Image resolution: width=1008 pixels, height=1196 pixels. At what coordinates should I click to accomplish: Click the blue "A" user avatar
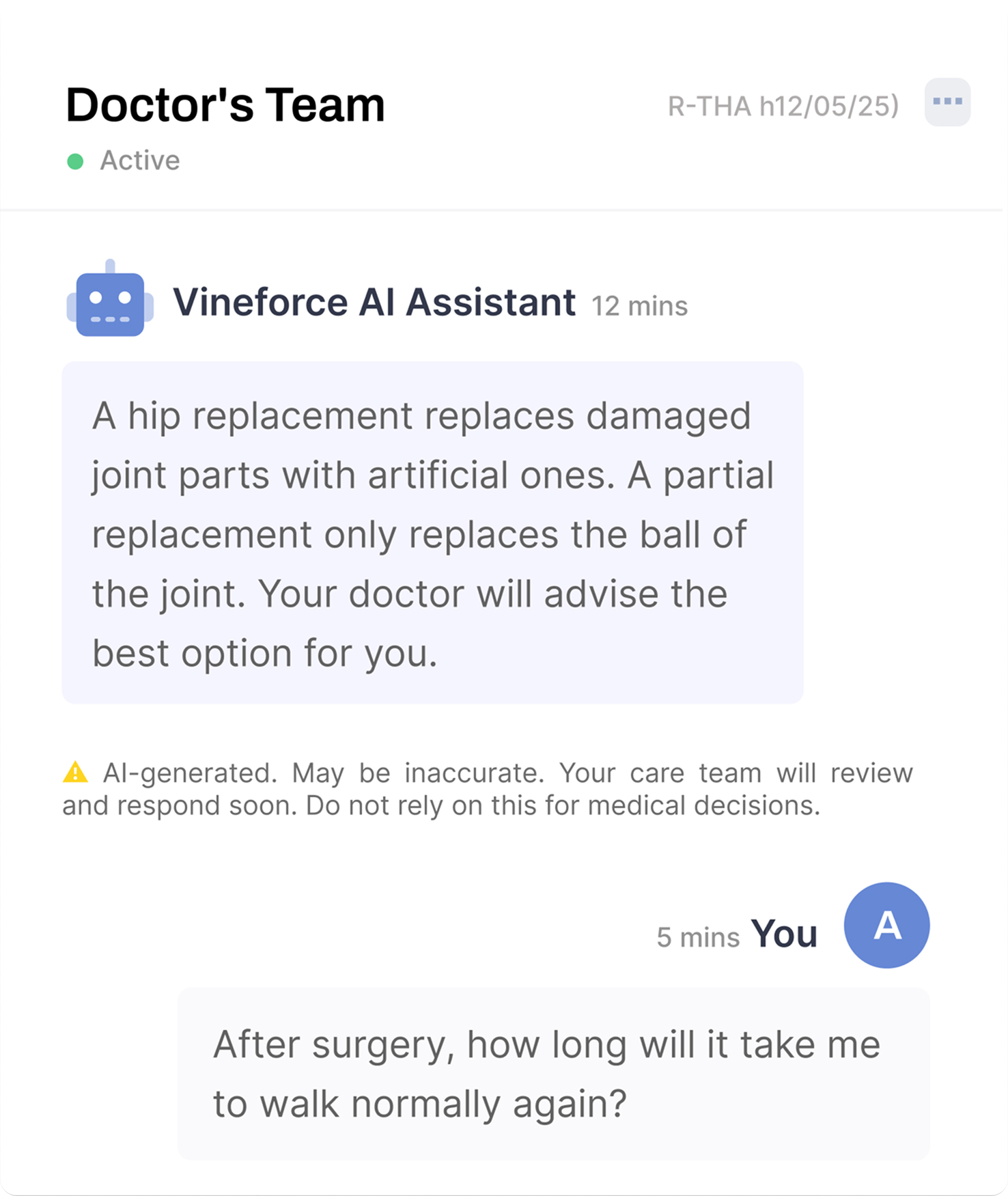886,925
